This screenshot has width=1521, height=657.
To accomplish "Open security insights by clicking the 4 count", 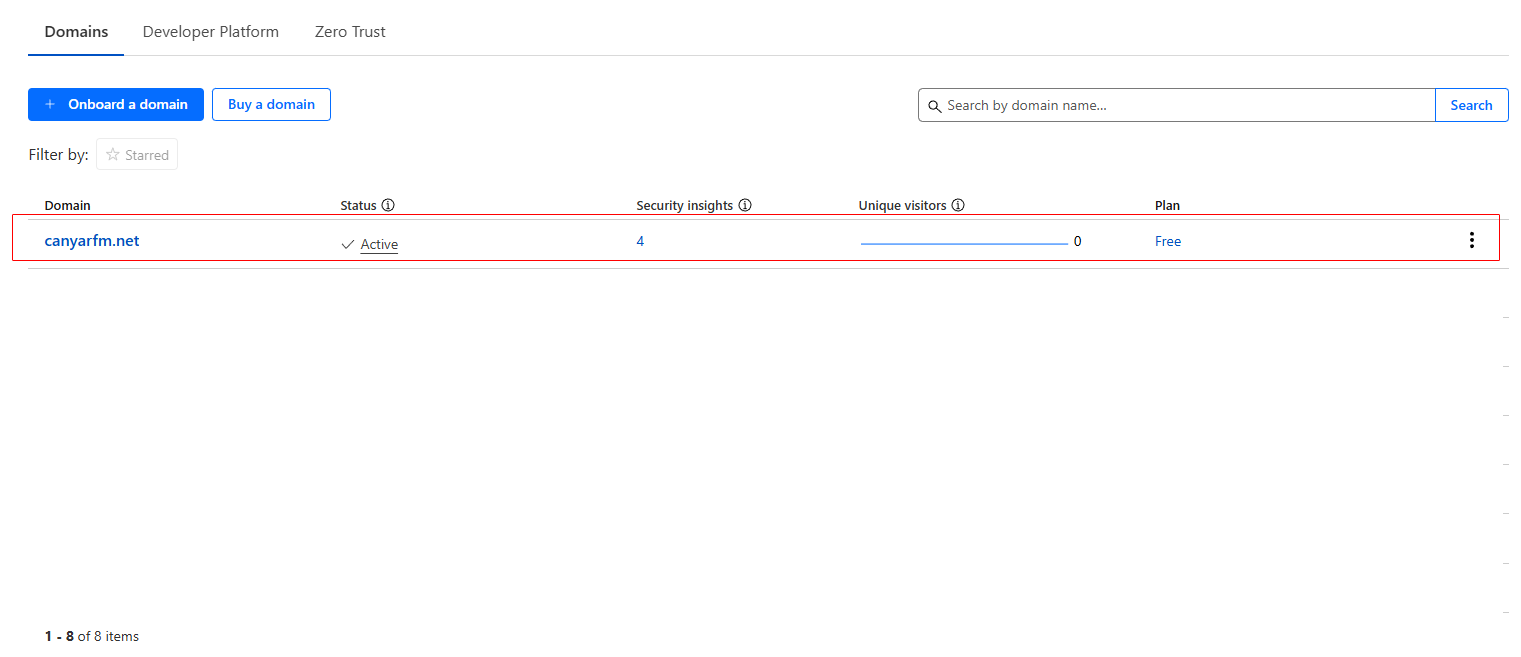I will (x=640, y=241).
